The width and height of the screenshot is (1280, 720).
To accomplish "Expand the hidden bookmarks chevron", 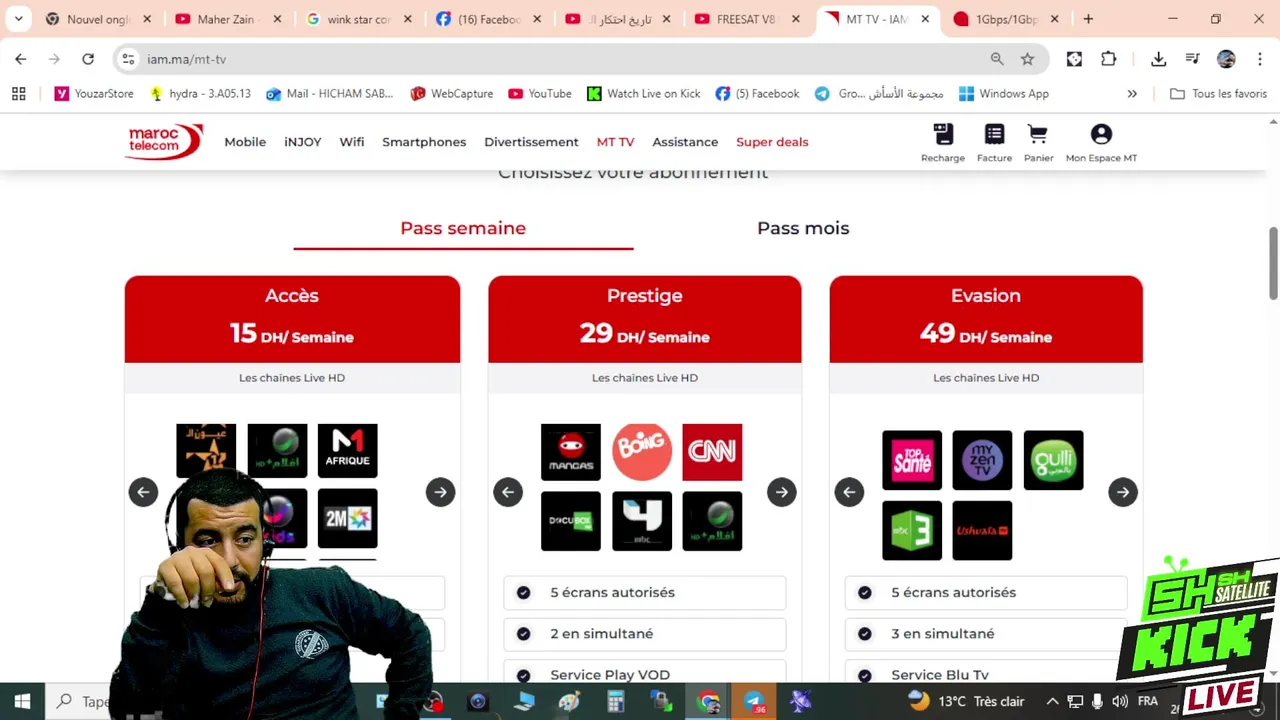I will pos(1132,94).
